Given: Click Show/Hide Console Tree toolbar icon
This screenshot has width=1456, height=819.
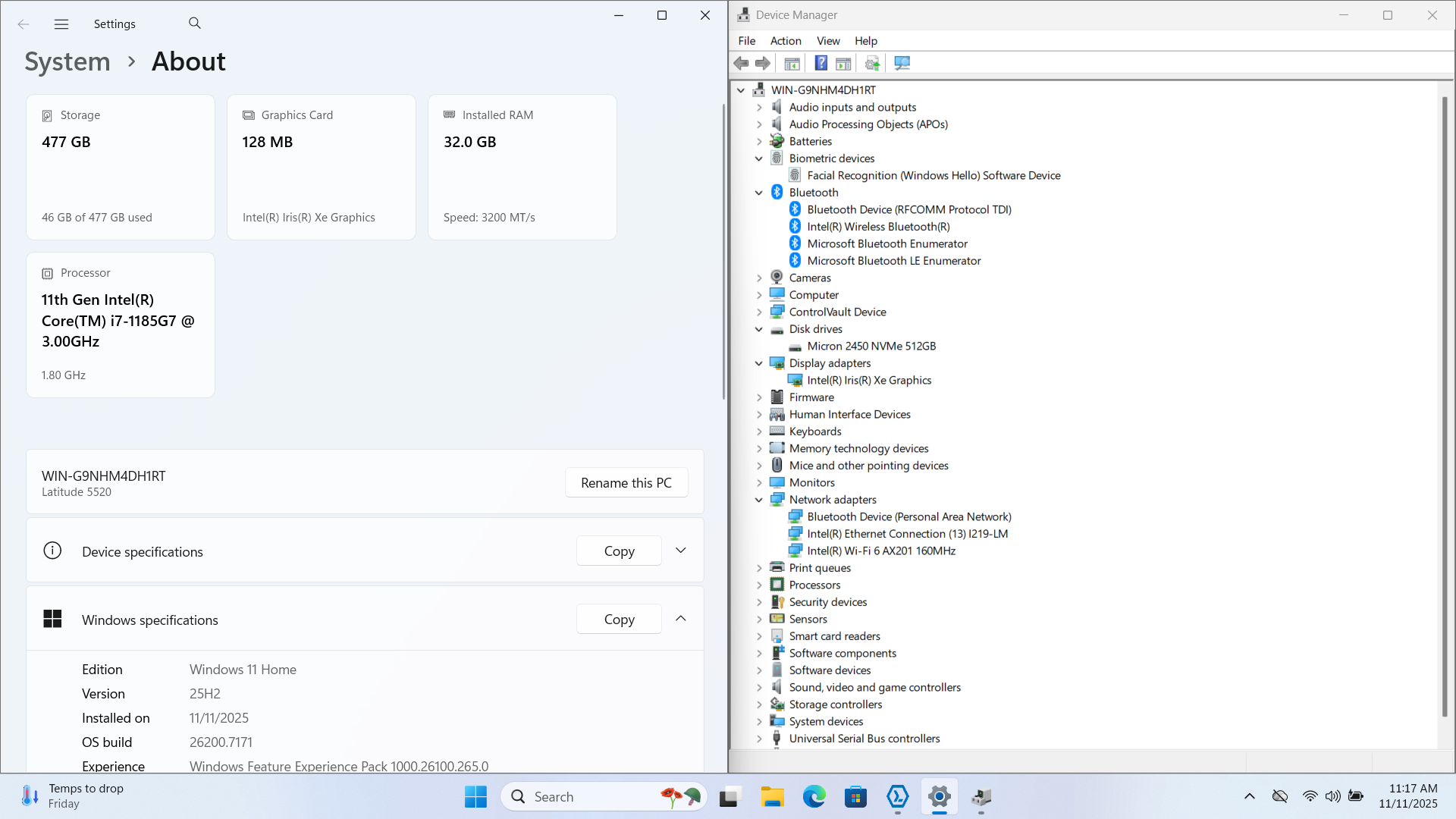Looking at the screenshot, I should pyautogui.click(x=792, y=64).
